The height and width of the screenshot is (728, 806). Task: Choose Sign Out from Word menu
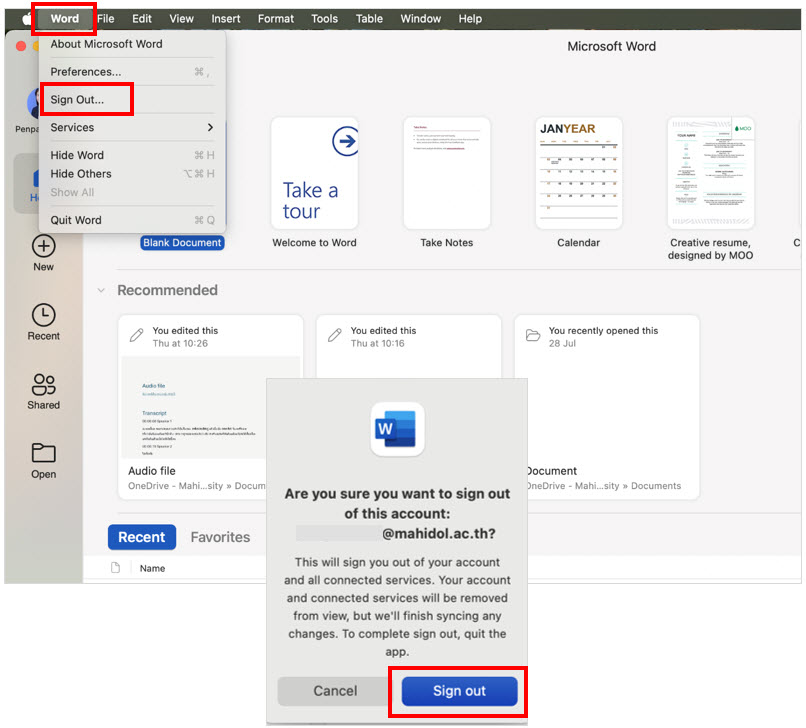tap(77, 100)
